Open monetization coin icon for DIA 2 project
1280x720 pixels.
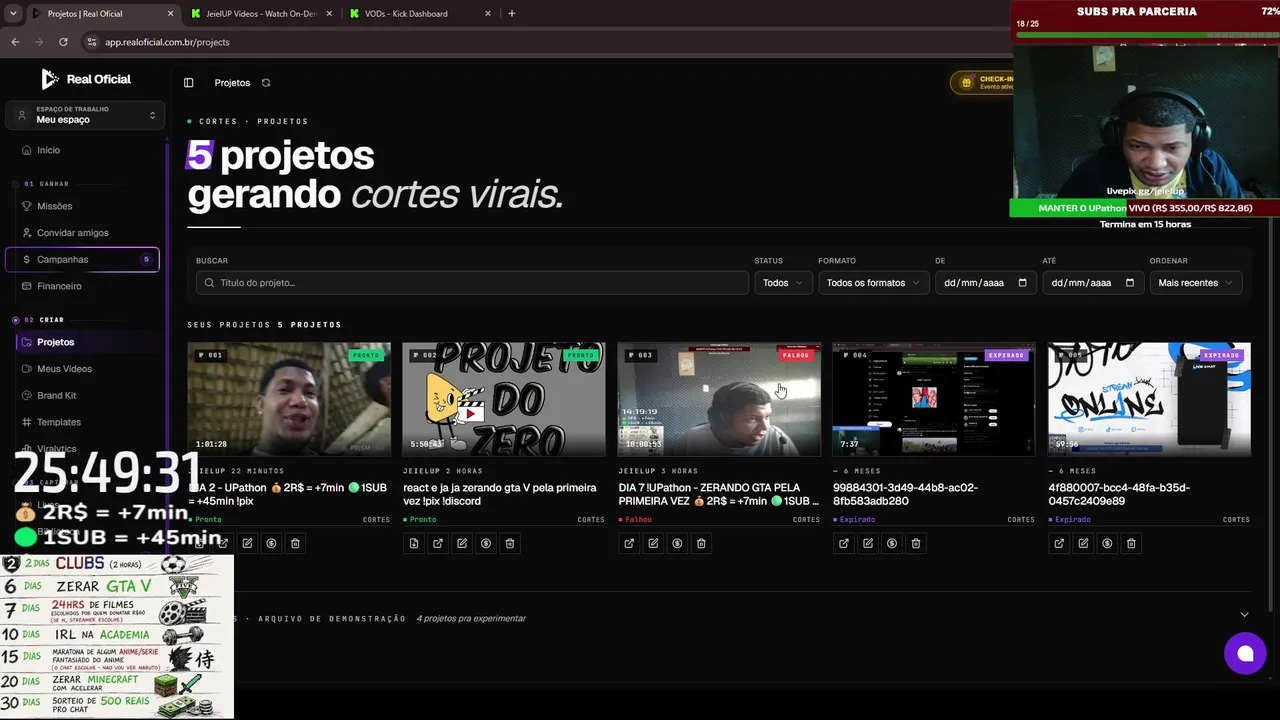point(271,543)
